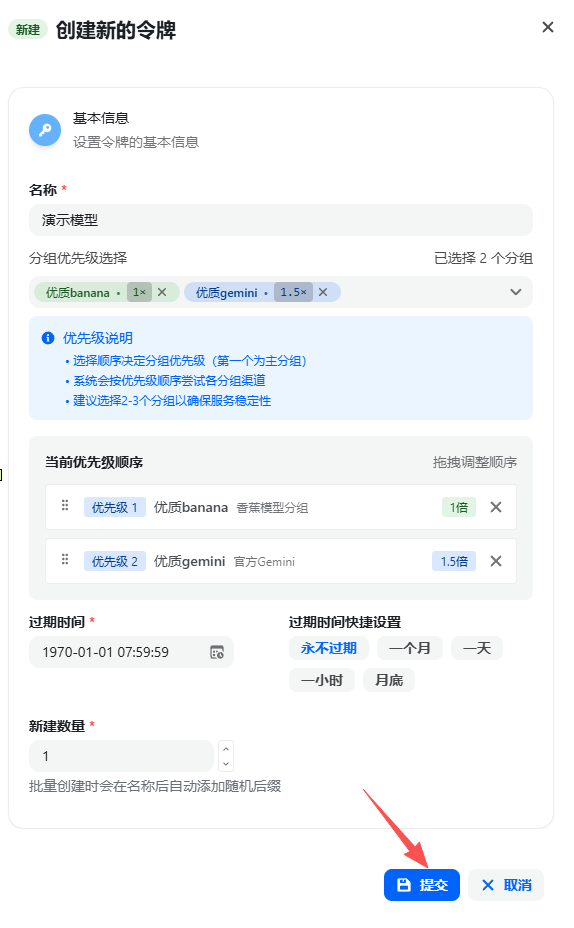
Task: Click the 1倍 multiplier badge
Action: pos(459,507)
